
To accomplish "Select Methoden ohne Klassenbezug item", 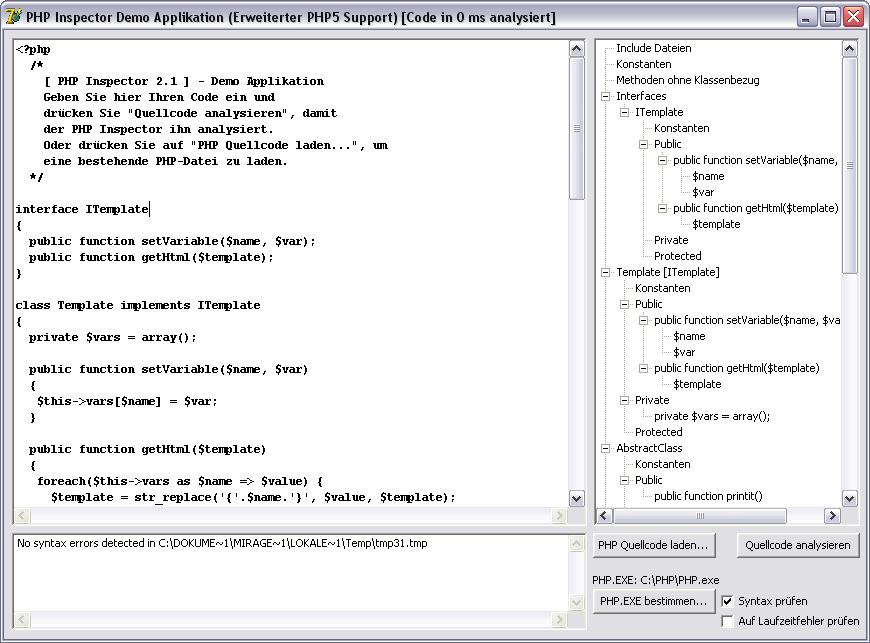I will 687,80.
